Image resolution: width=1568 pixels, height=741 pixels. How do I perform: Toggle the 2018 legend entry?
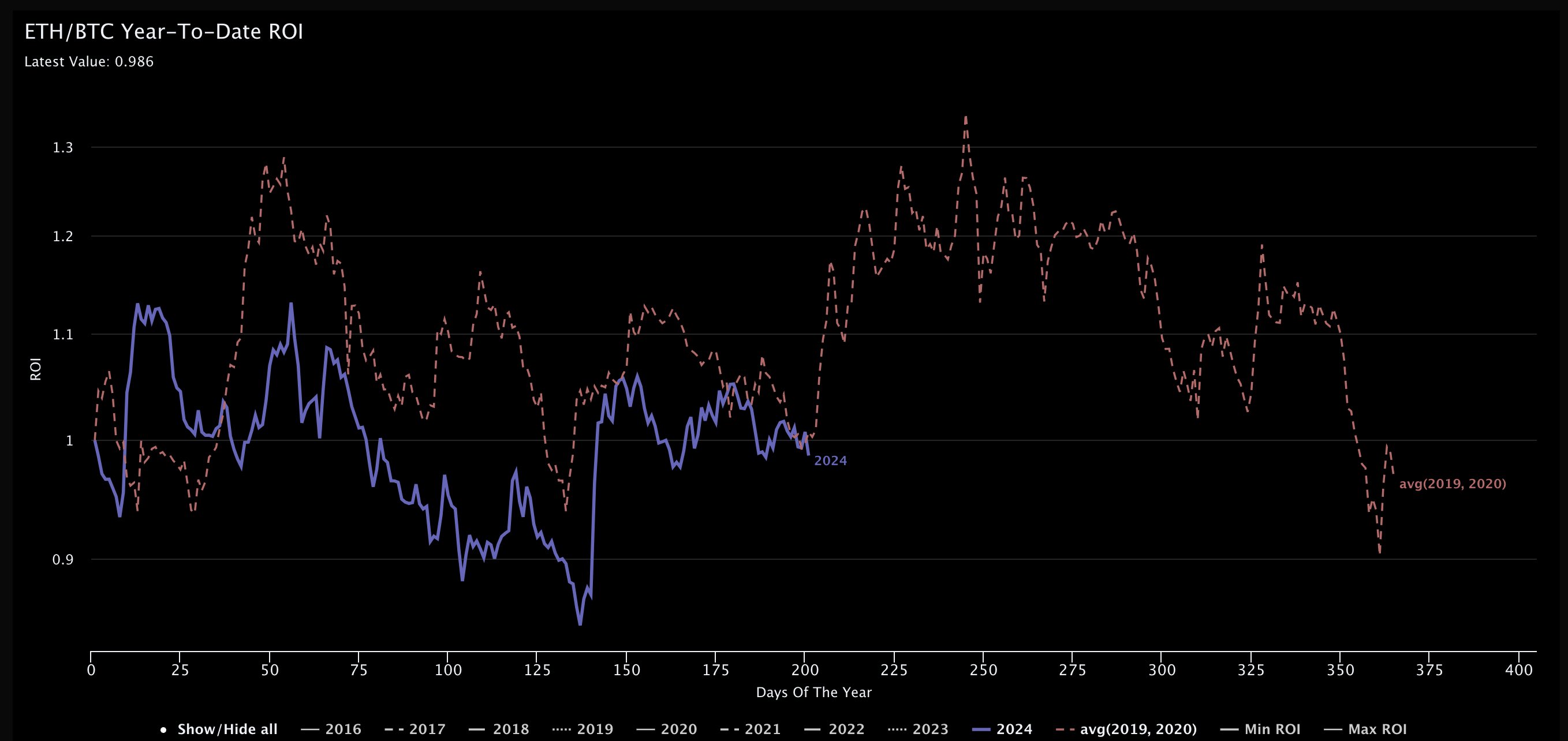click(x=511, y=729)
